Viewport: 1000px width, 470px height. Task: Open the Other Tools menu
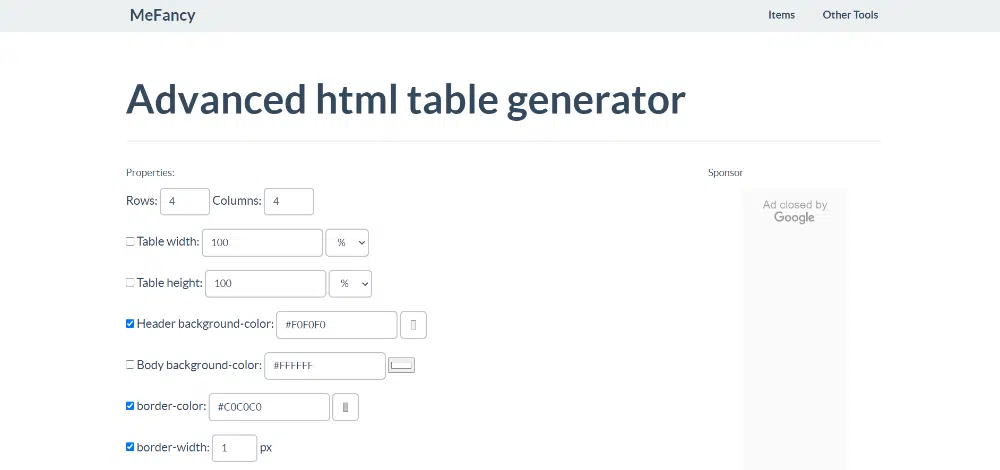click(850, 15)
